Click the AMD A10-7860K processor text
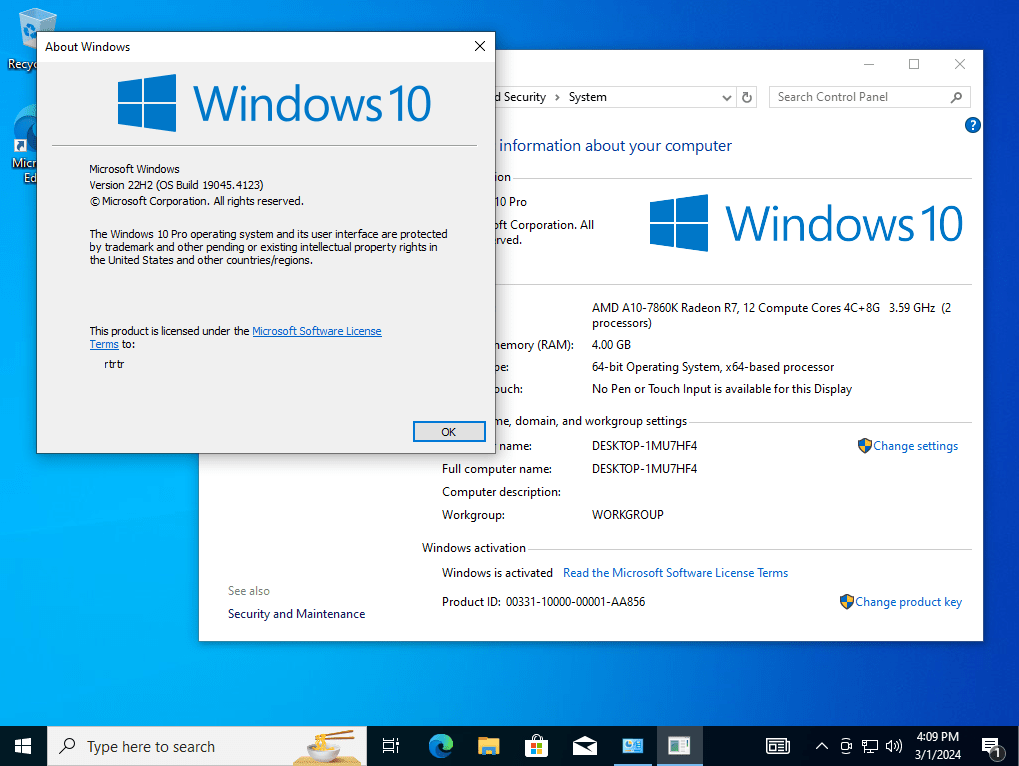 pos(771,315)
